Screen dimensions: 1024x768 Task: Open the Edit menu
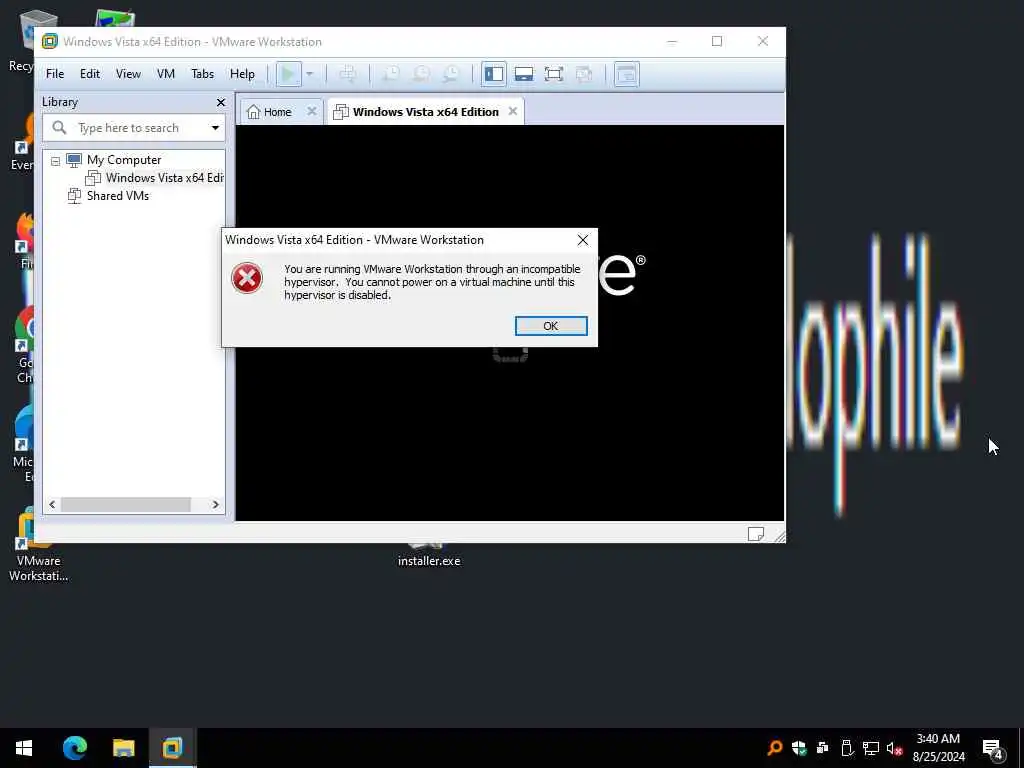coord(90,74)
